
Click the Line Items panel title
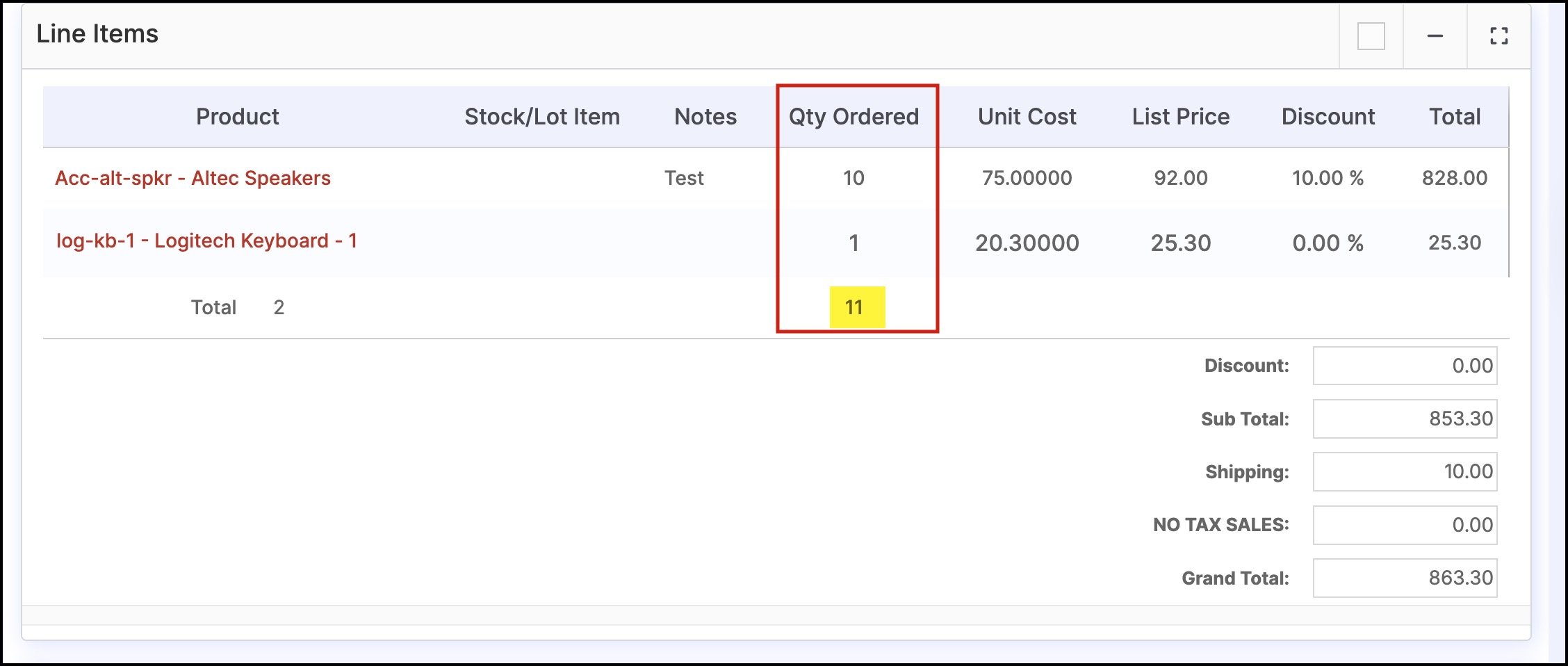97,34
